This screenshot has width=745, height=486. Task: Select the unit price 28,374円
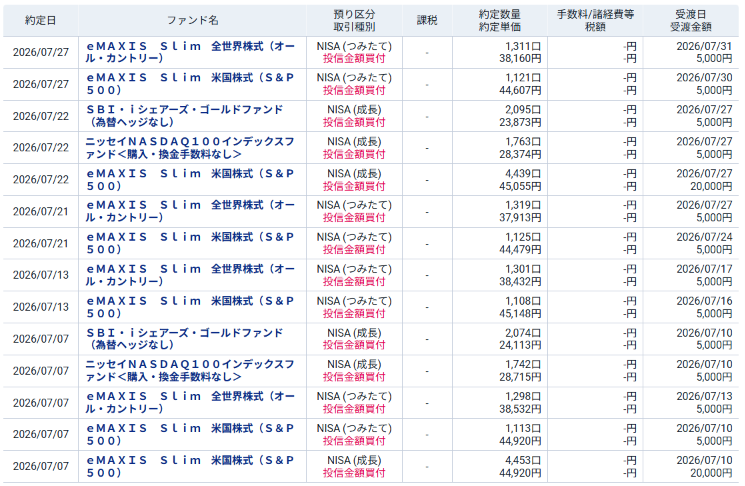[520, 154]
